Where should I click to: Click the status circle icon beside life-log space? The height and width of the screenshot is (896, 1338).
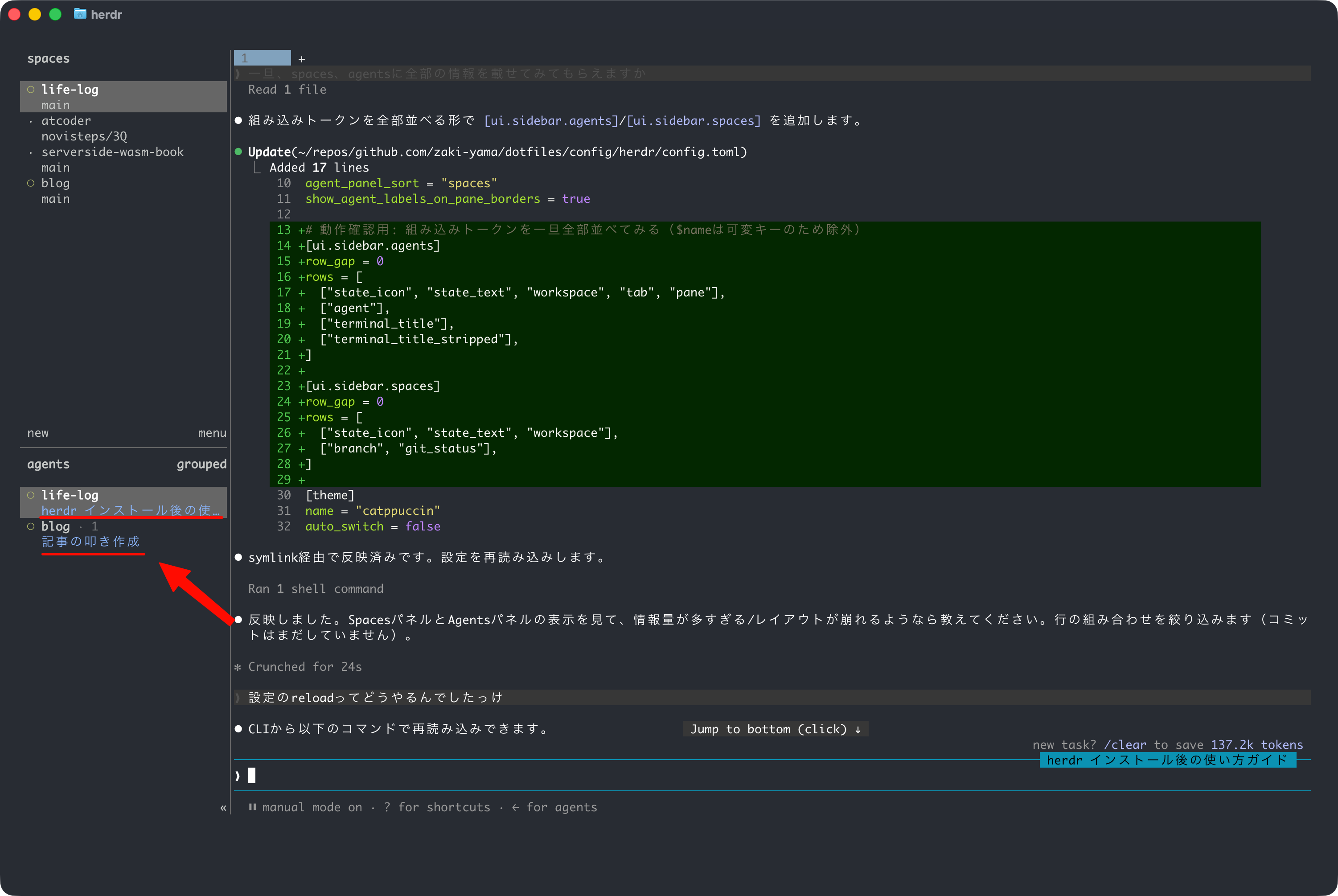[x=31, y=89]
